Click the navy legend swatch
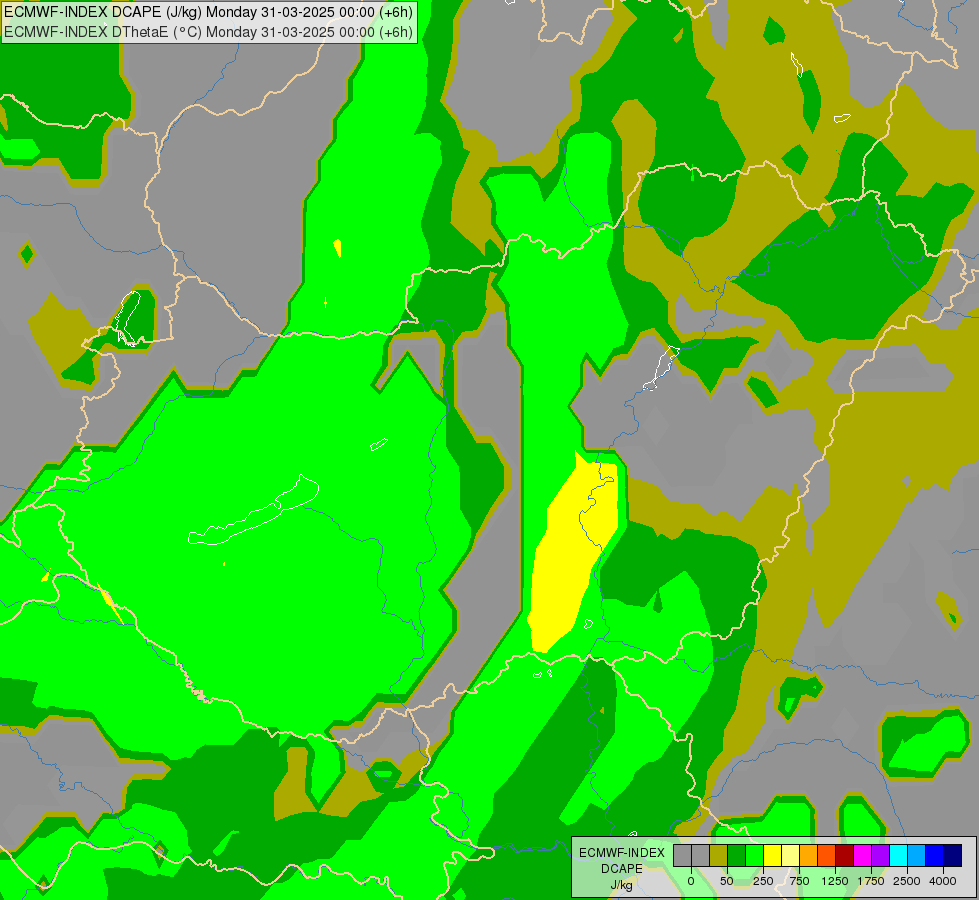This screenshot has height=900, width=979. [952, 855]
